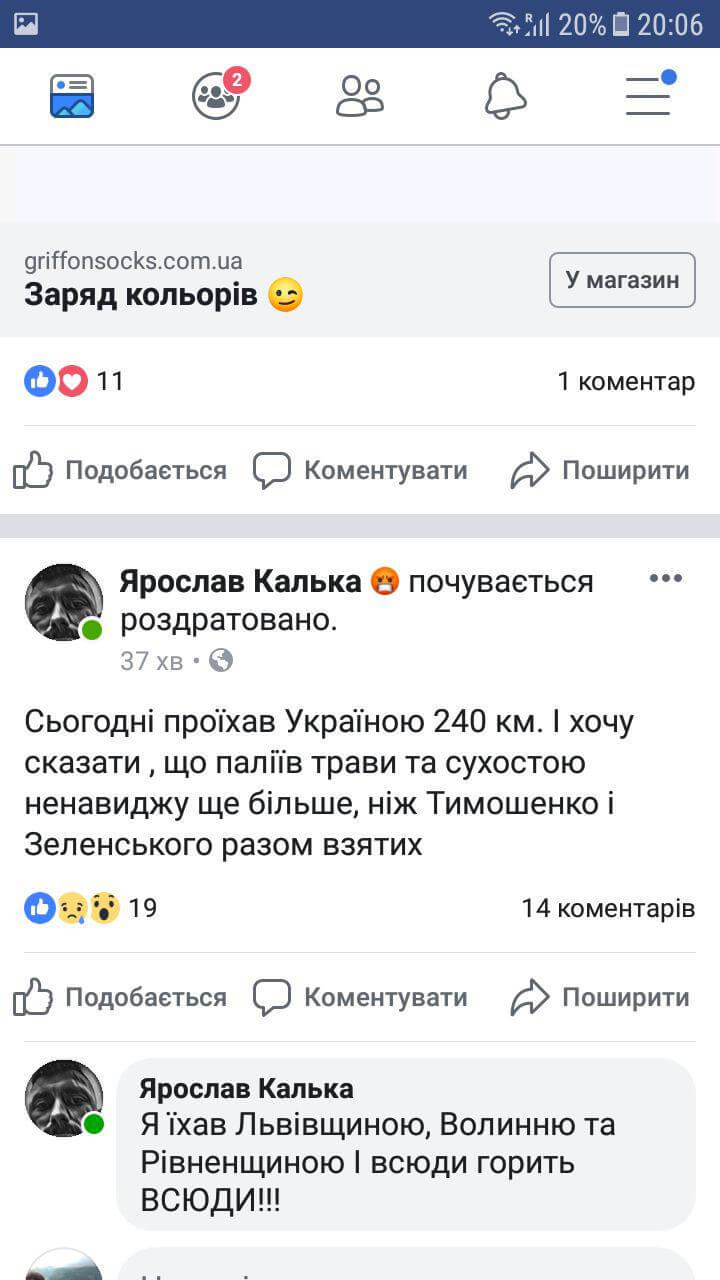Tap Коментувати under Калька's post
This screenshot has width=720, height=1280.
click(360, 997)
